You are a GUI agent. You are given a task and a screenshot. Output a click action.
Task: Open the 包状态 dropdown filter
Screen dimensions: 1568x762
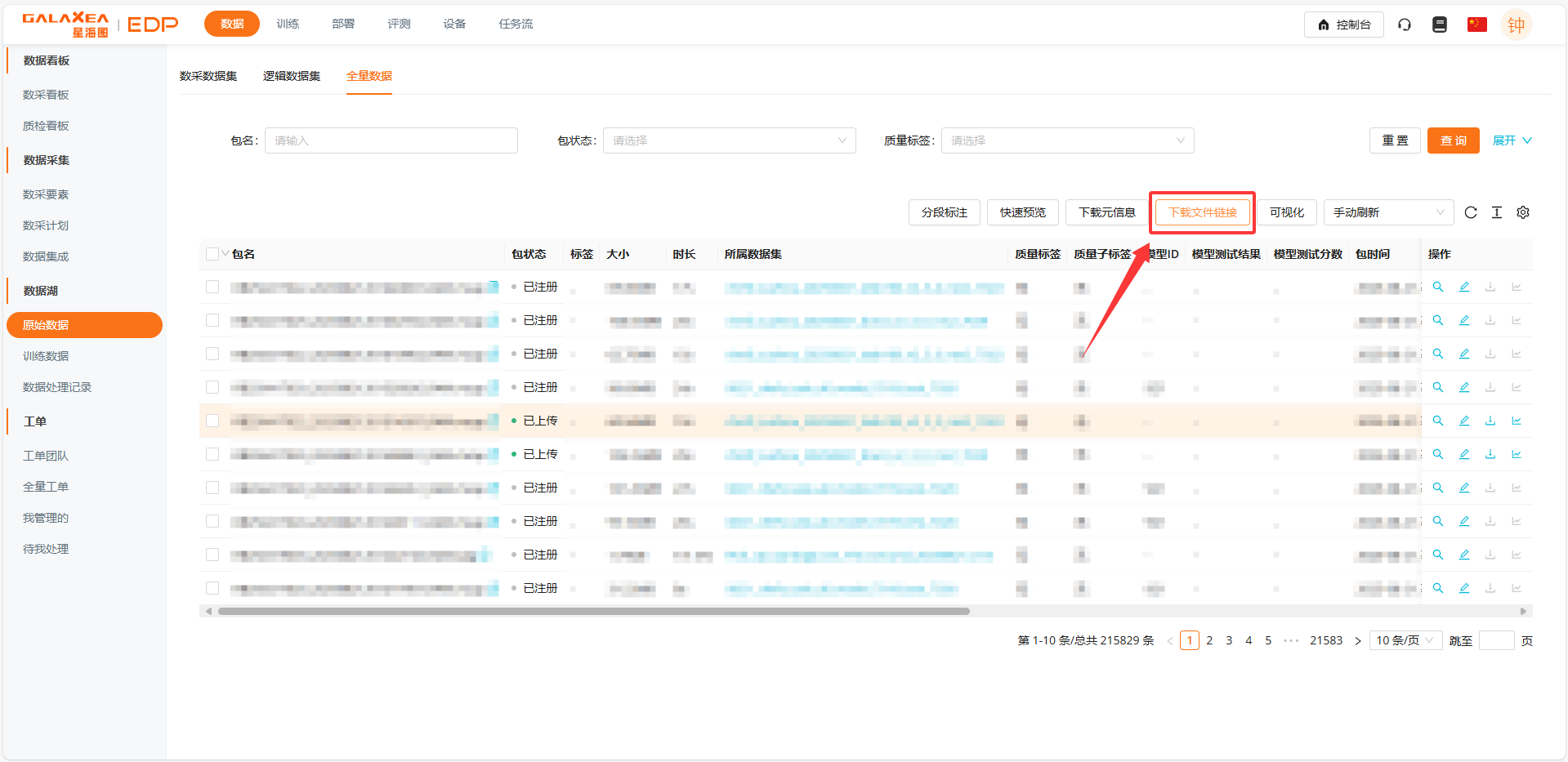coord(729,140)
